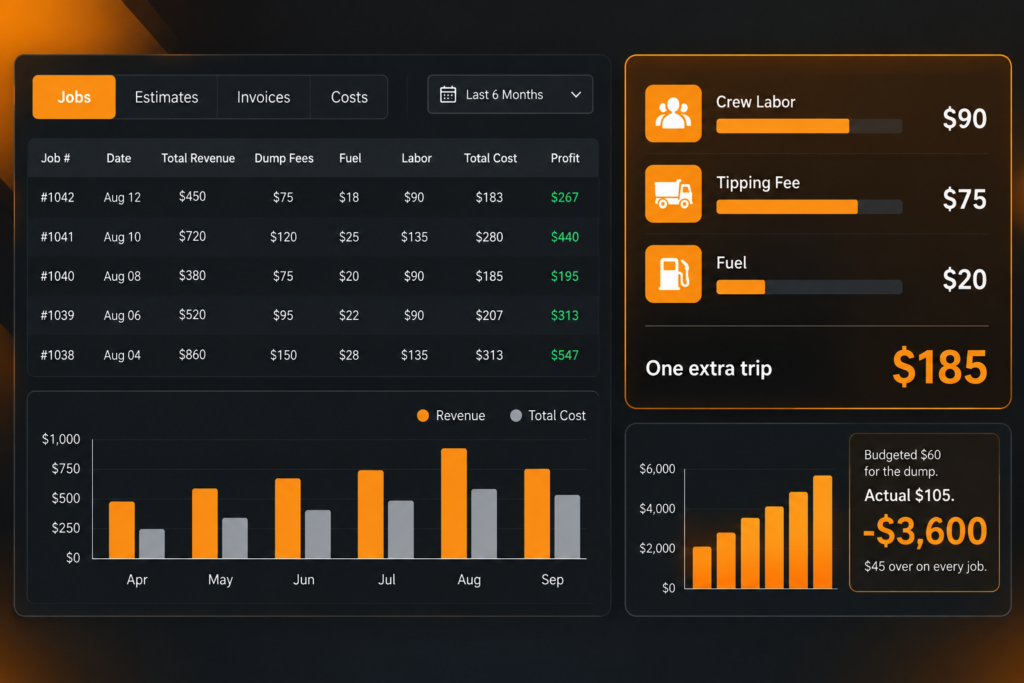Click the Dump Fees column header
Image resolution: width=1024 pixels, height=683 pixels.
(284, 158)
